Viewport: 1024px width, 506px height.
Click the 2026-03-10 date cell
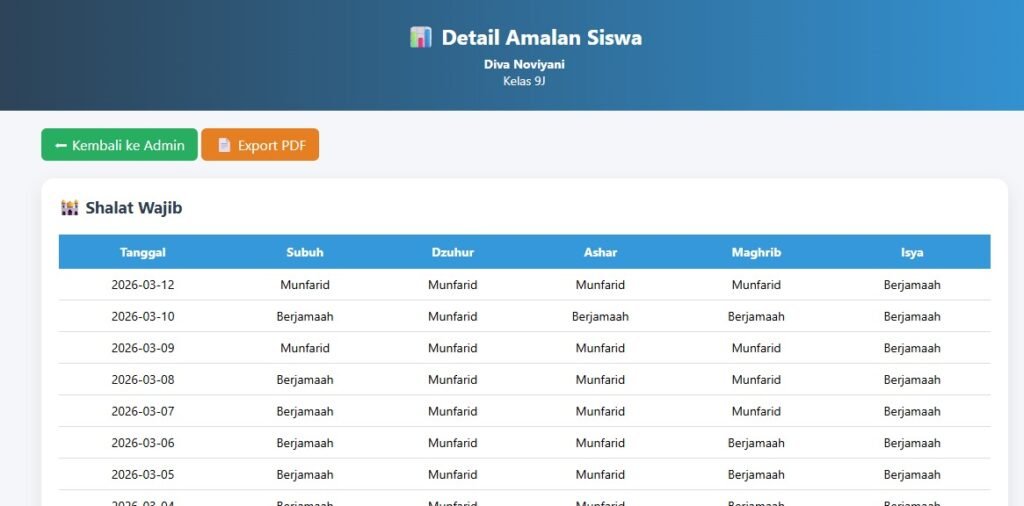coord(143,316)
